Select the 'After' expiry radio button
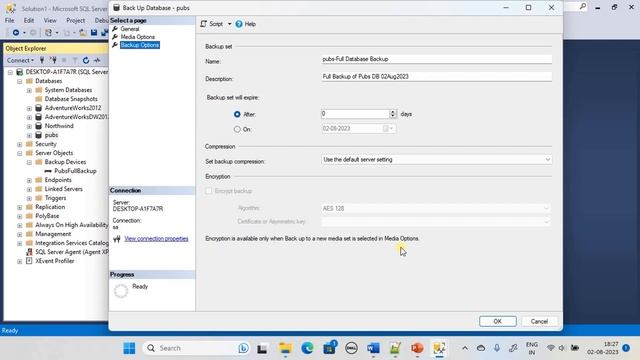This screenshot has height=360, width=640. pos(237,114)
